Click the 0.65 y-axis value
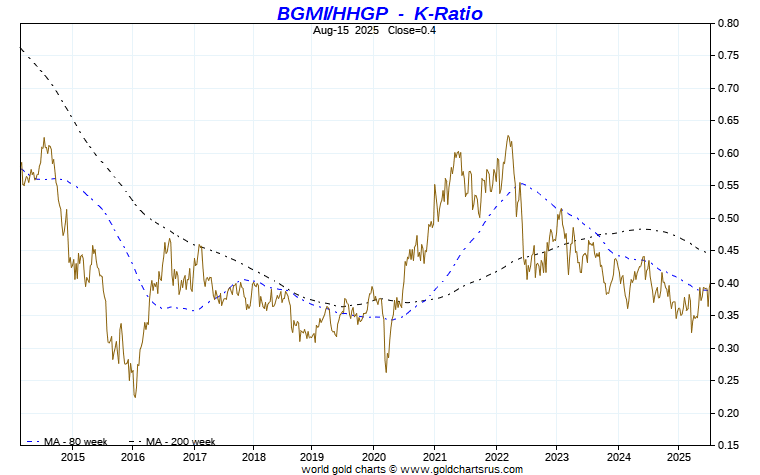The width and height of the screenshot is (760, 475). coord(728,121)
